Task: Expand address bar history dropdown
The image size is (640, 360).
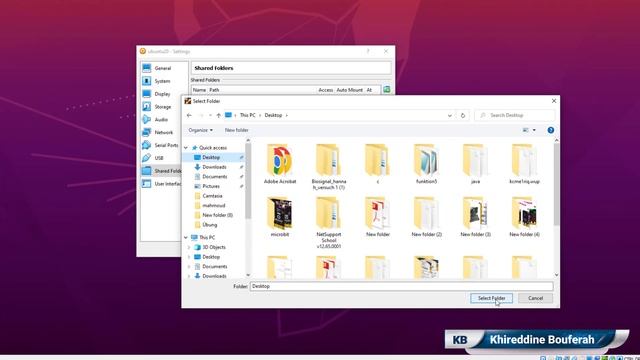Action: pyautogui.click(x=449, y=116)
